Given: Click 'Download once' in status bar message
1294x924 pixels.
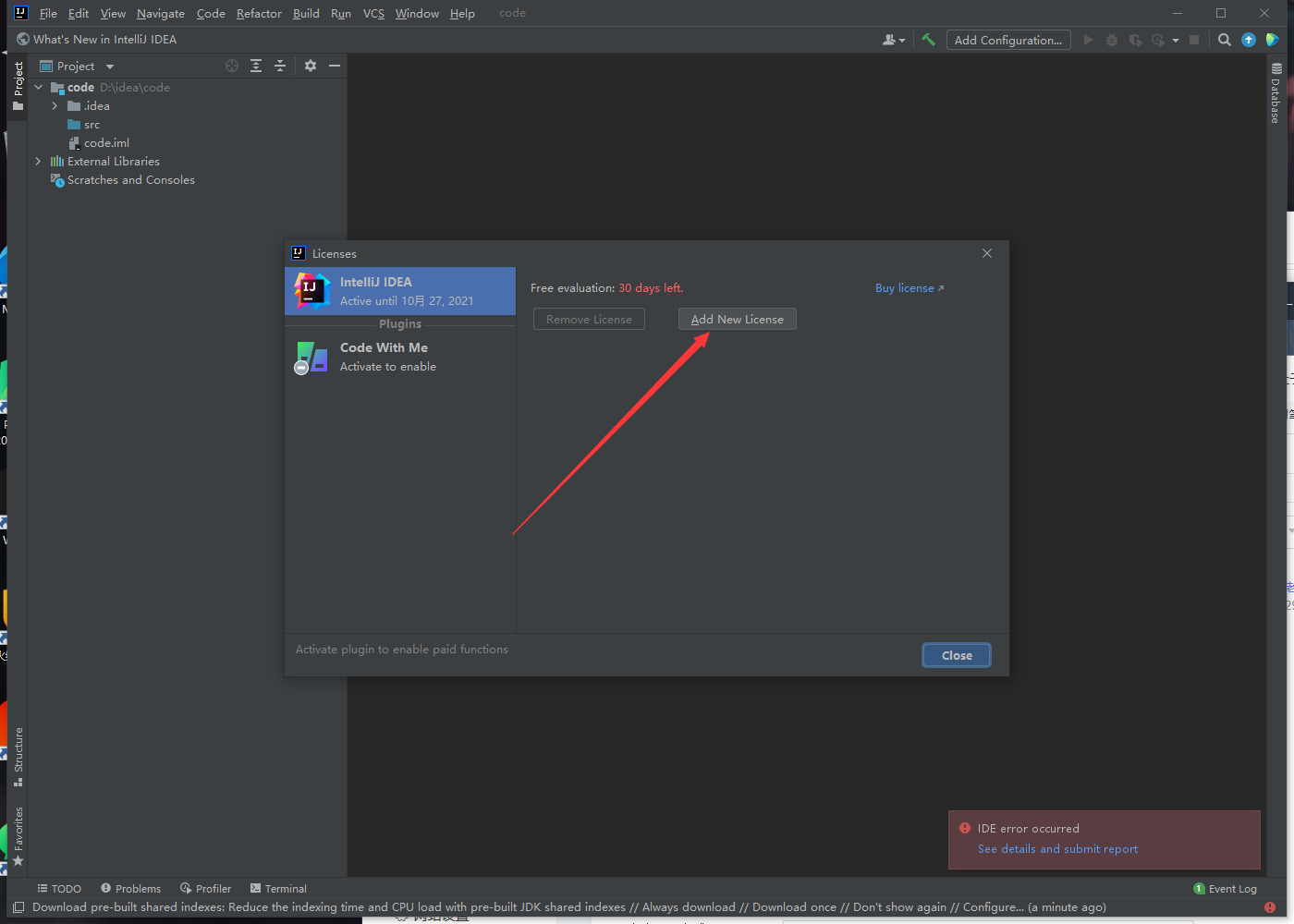Looking at the screenshot, I should click(794, 907).
